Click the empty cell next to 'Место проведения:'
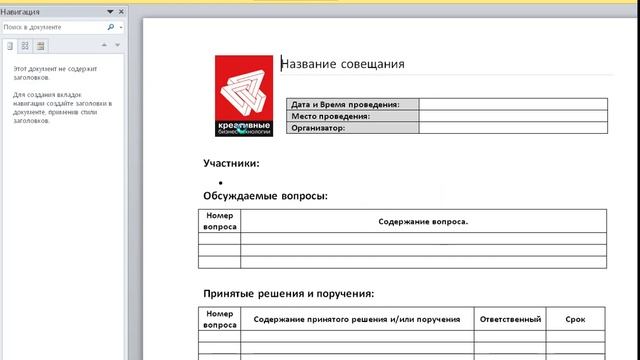640x360 pixels. 513,116
